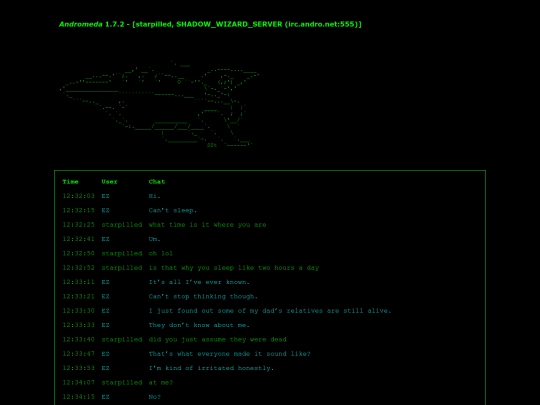540x405 pixels.
Task: Select timestamp 12:33:11
Action: [78, 282]
